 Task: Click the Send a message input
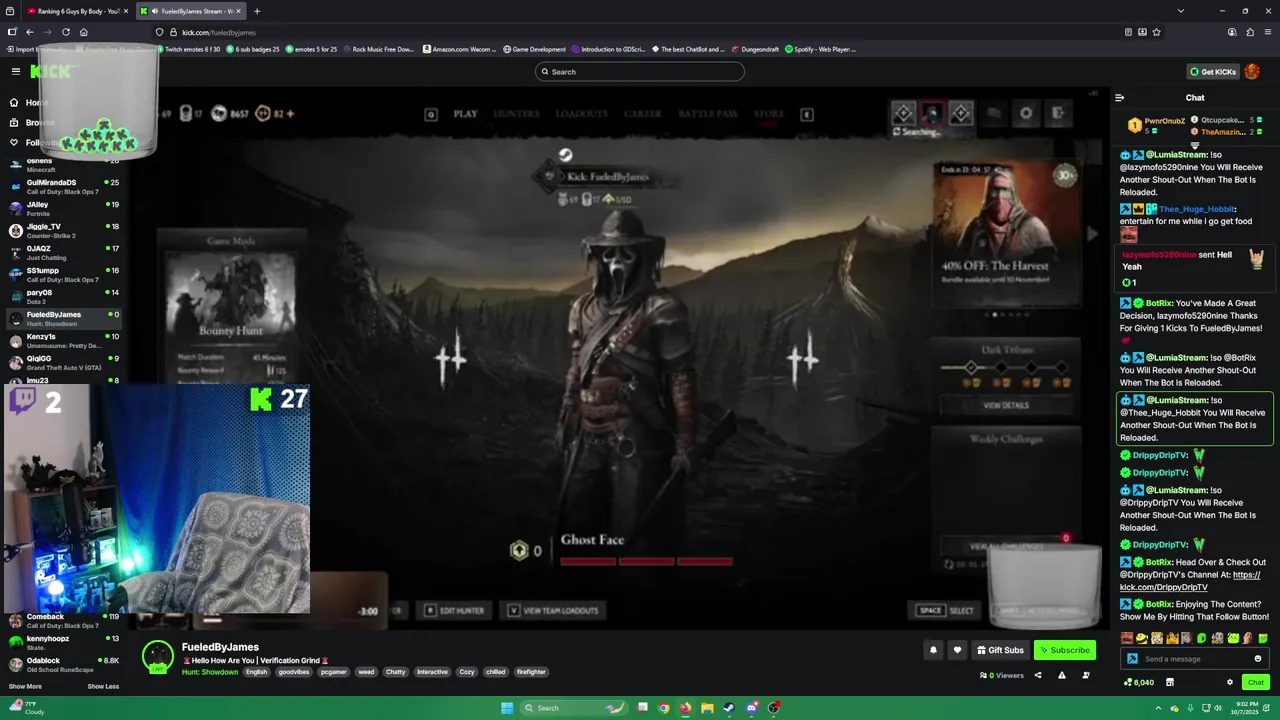[1194, 659]
